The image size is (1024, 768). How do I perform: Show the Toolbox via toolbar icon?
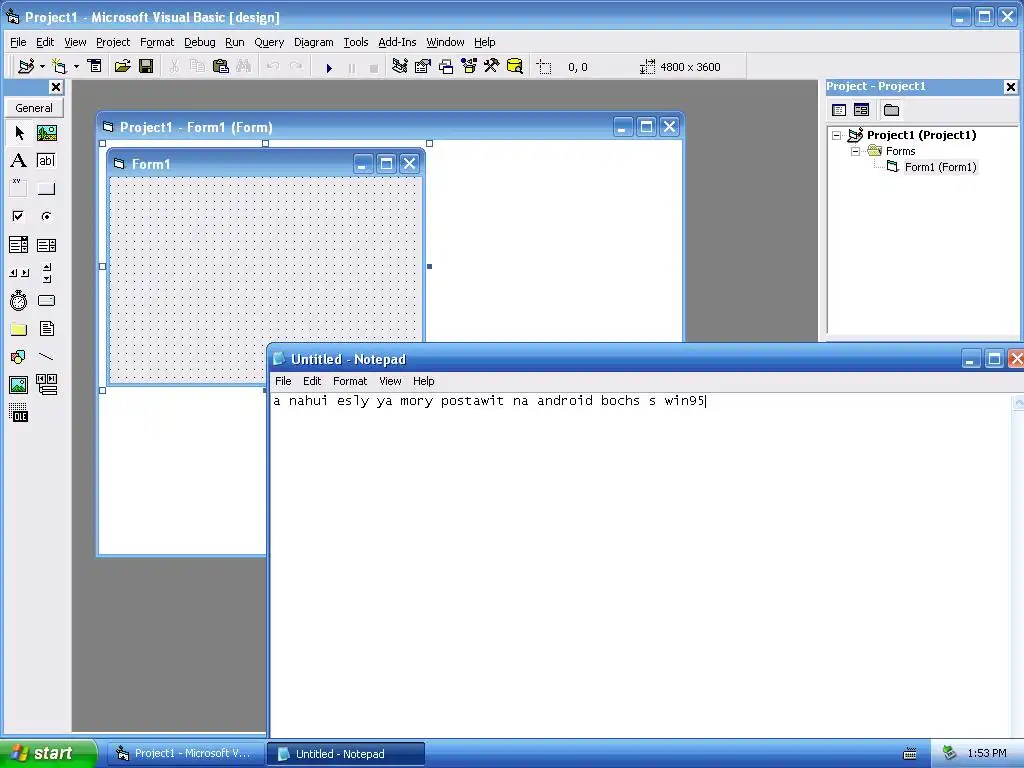tap(492, 67)
